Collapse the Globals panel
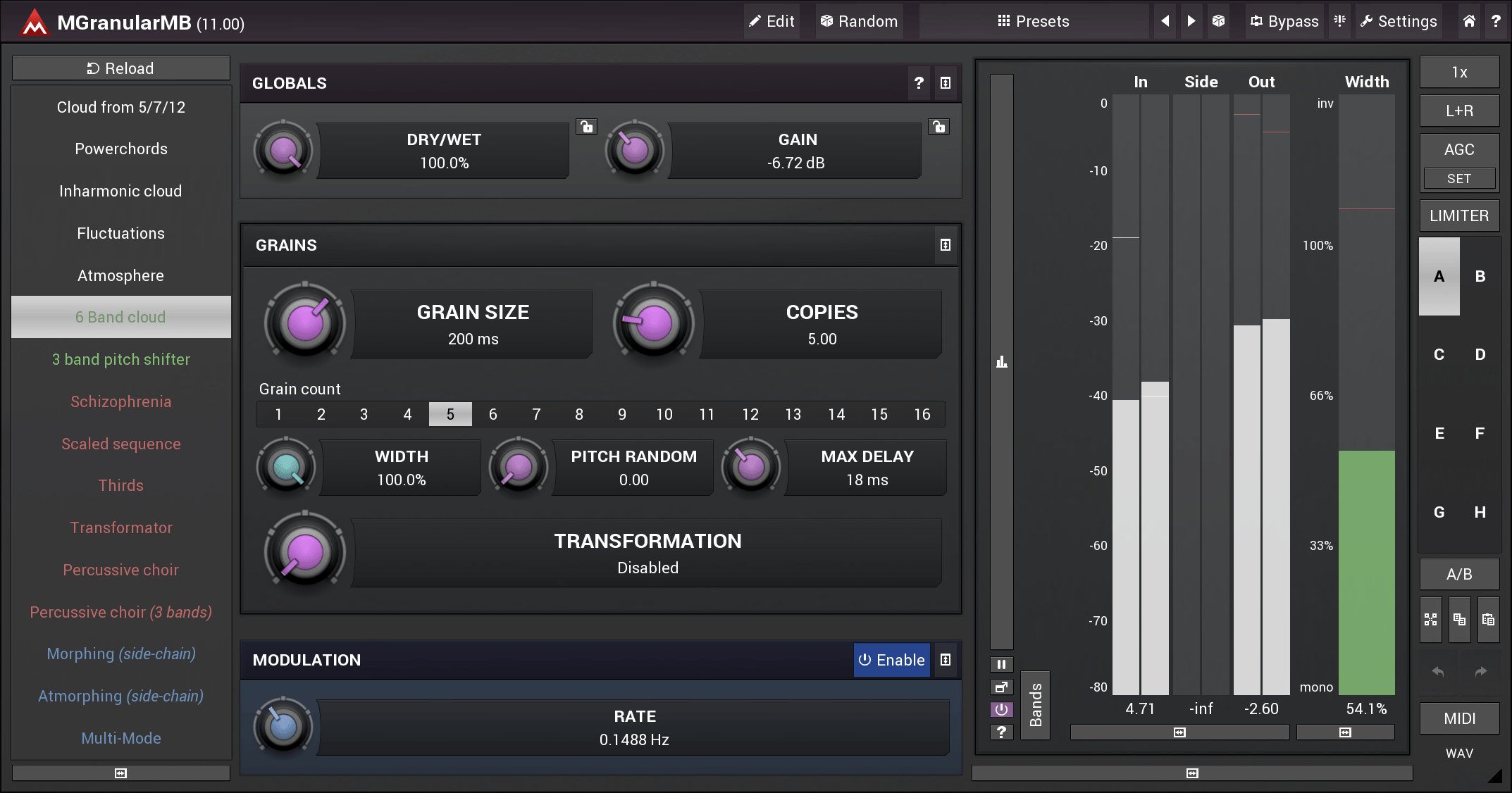This screenshot has width=1512, height=793. coord(946,83)
